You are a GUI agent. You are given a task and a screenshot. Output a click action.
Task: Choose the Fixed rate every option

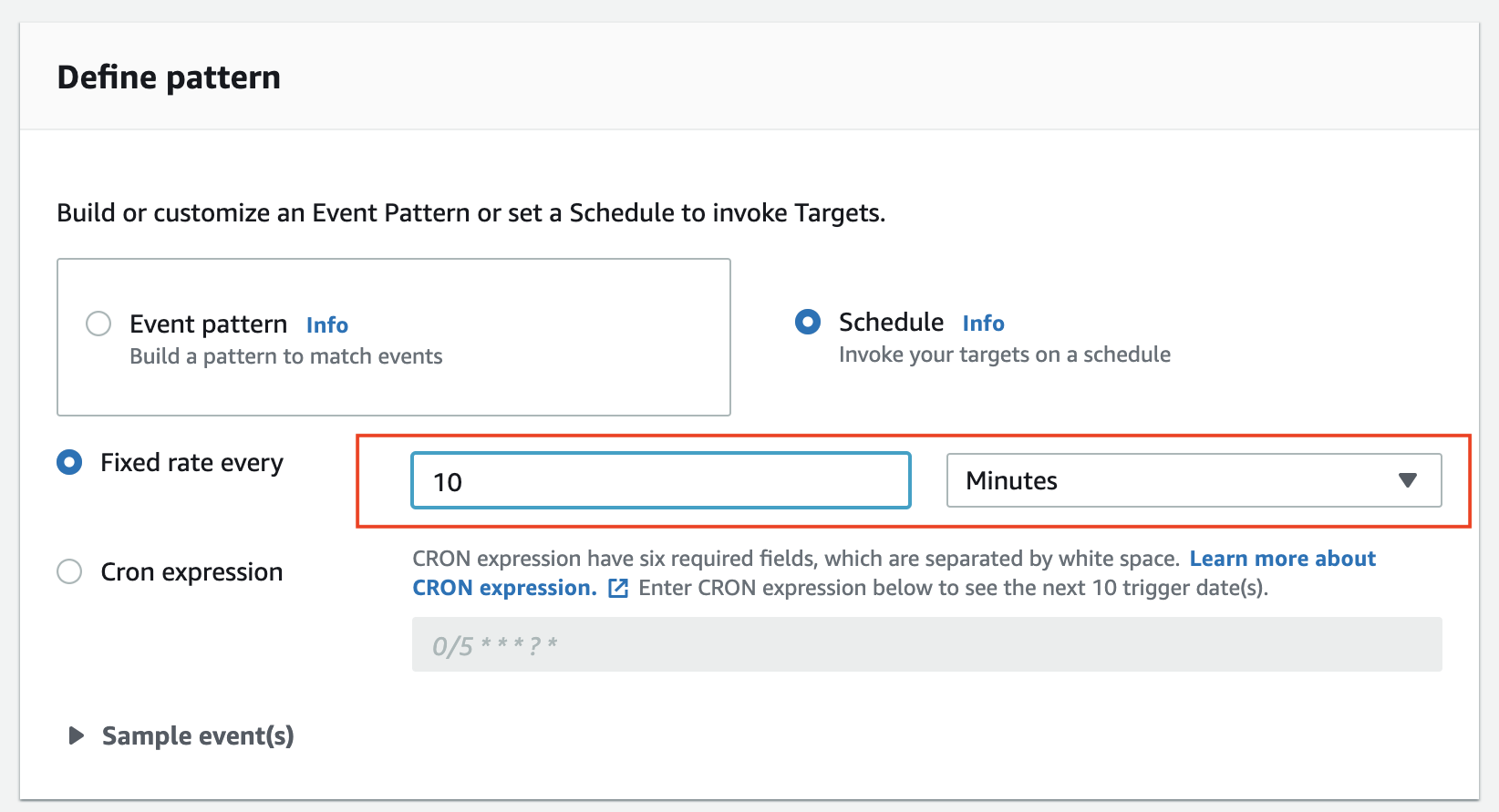coord(68,462)
